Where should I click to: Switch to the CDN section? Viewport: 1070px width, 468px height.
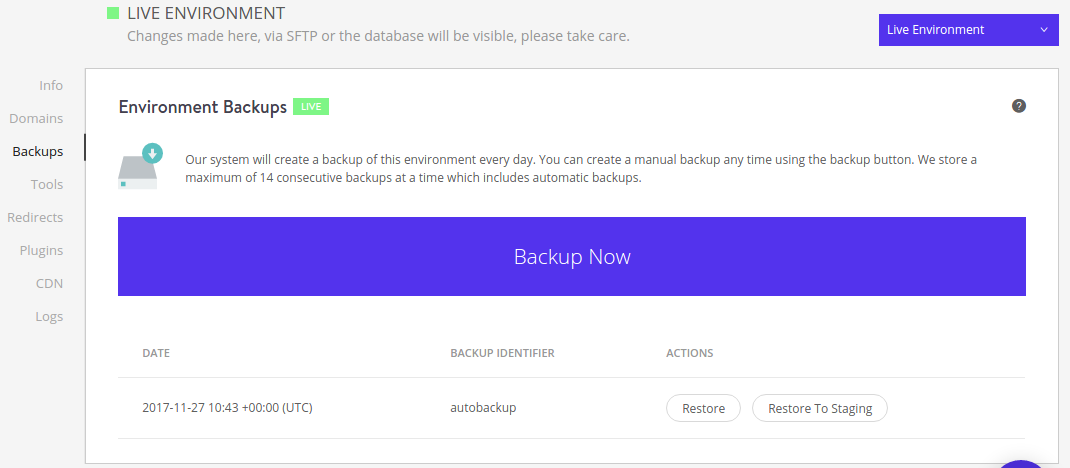click(x=49, y=284)
